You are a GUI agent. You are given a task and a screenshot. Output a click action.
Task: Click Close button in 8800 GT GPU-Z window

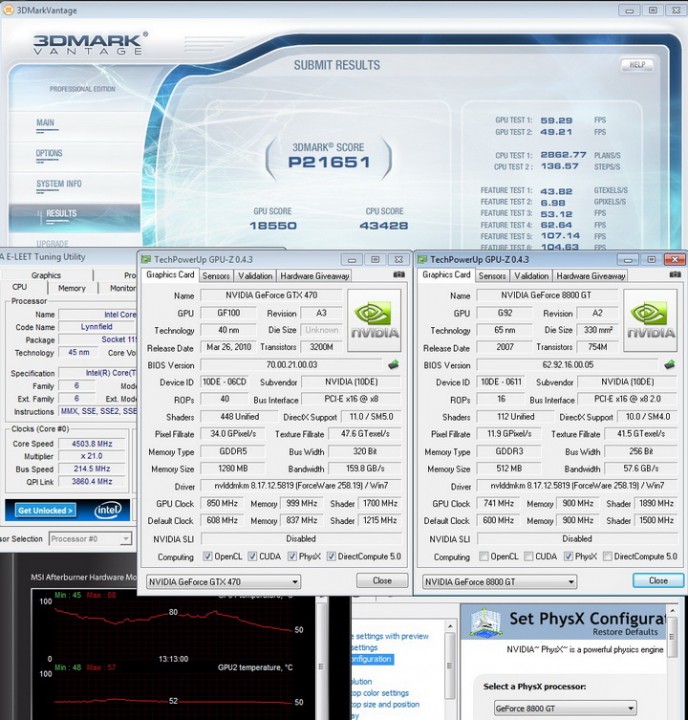pyautogui.click(x=658, y=580)
